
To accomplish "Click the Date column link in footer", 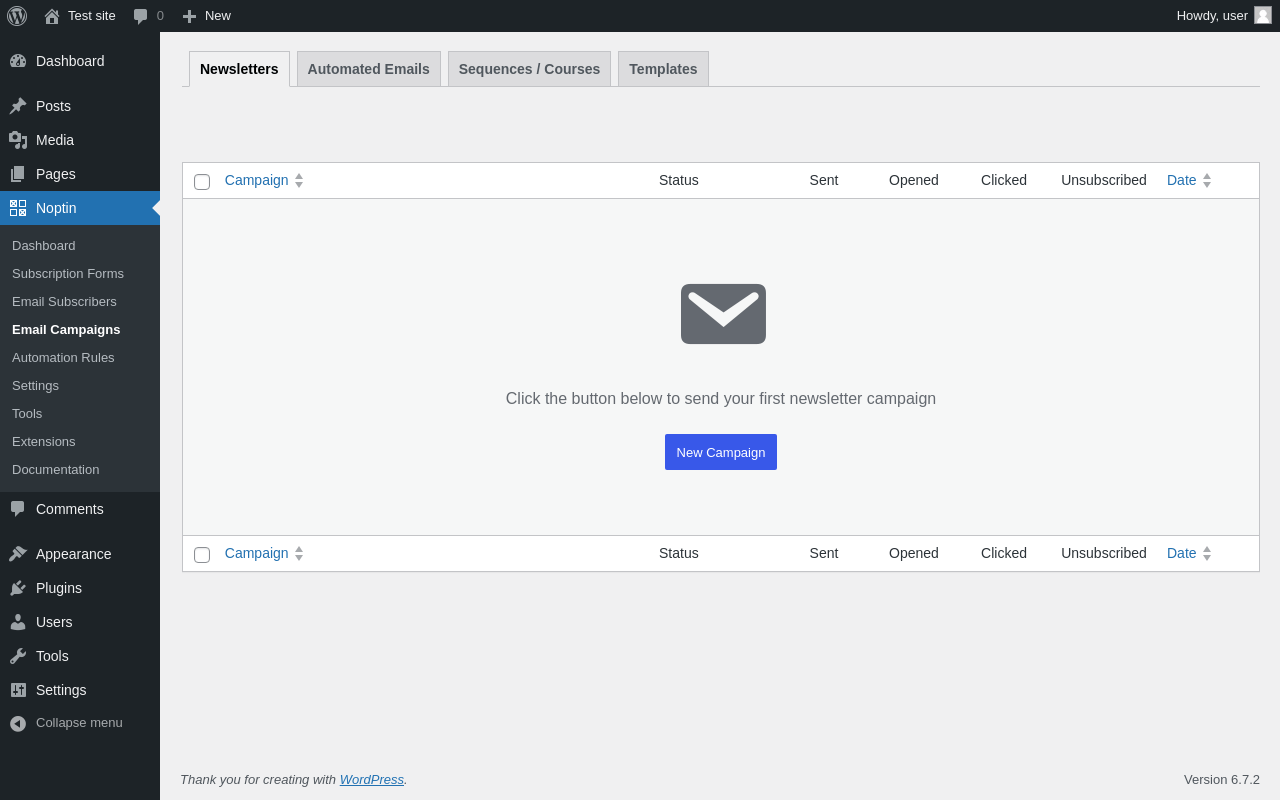I will 1181,553.
